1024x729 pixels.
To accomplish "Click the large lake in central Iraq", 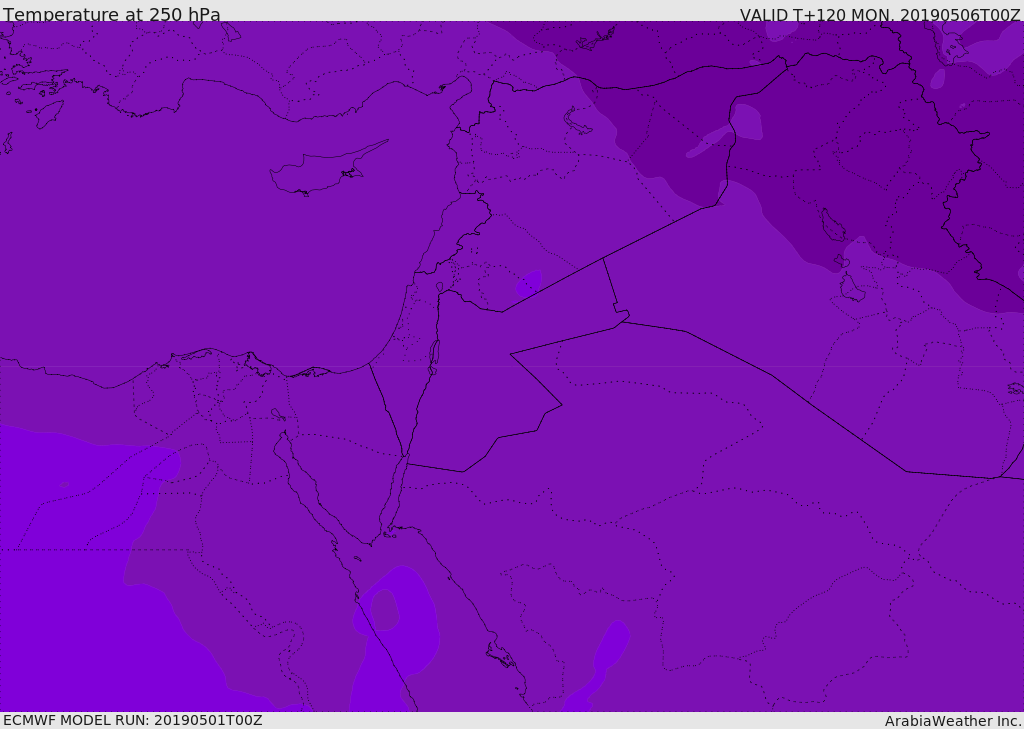I will (x=832, y=225).
